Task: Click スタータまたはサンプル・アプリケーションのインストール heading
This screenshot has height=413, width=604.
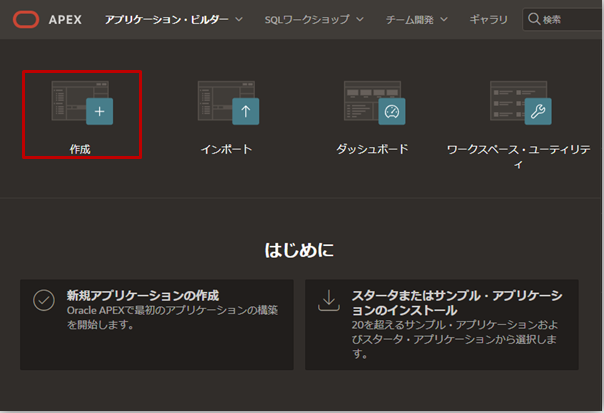Action: click(456, 303)
